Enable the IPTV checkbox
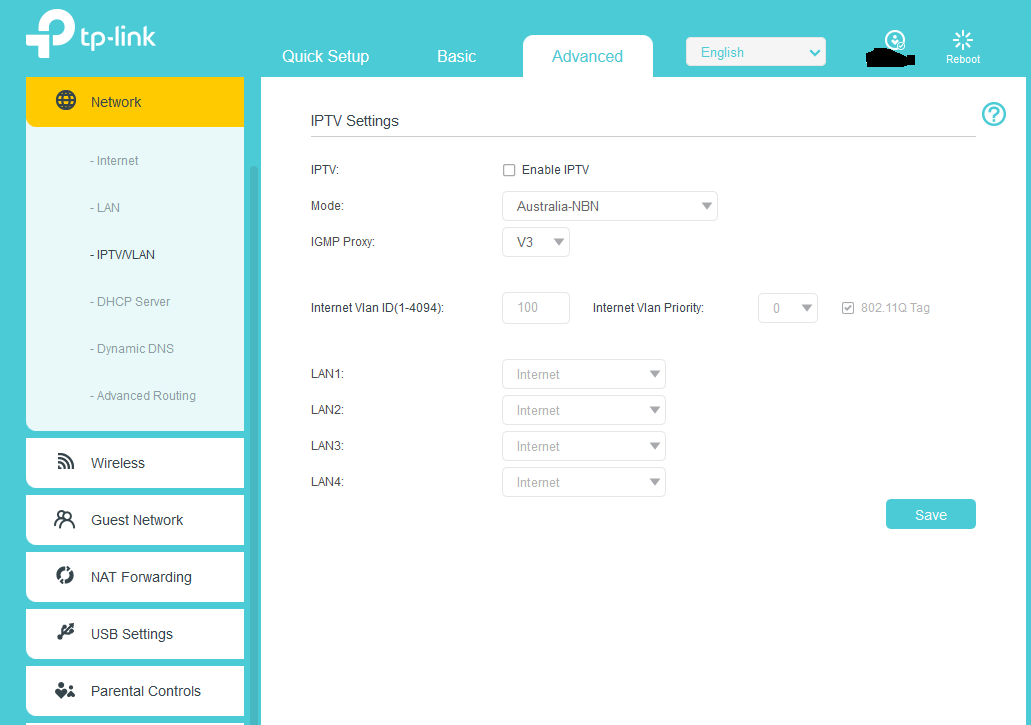The width and height of the screenshot is (1031, 725). (x=509, y=170)
